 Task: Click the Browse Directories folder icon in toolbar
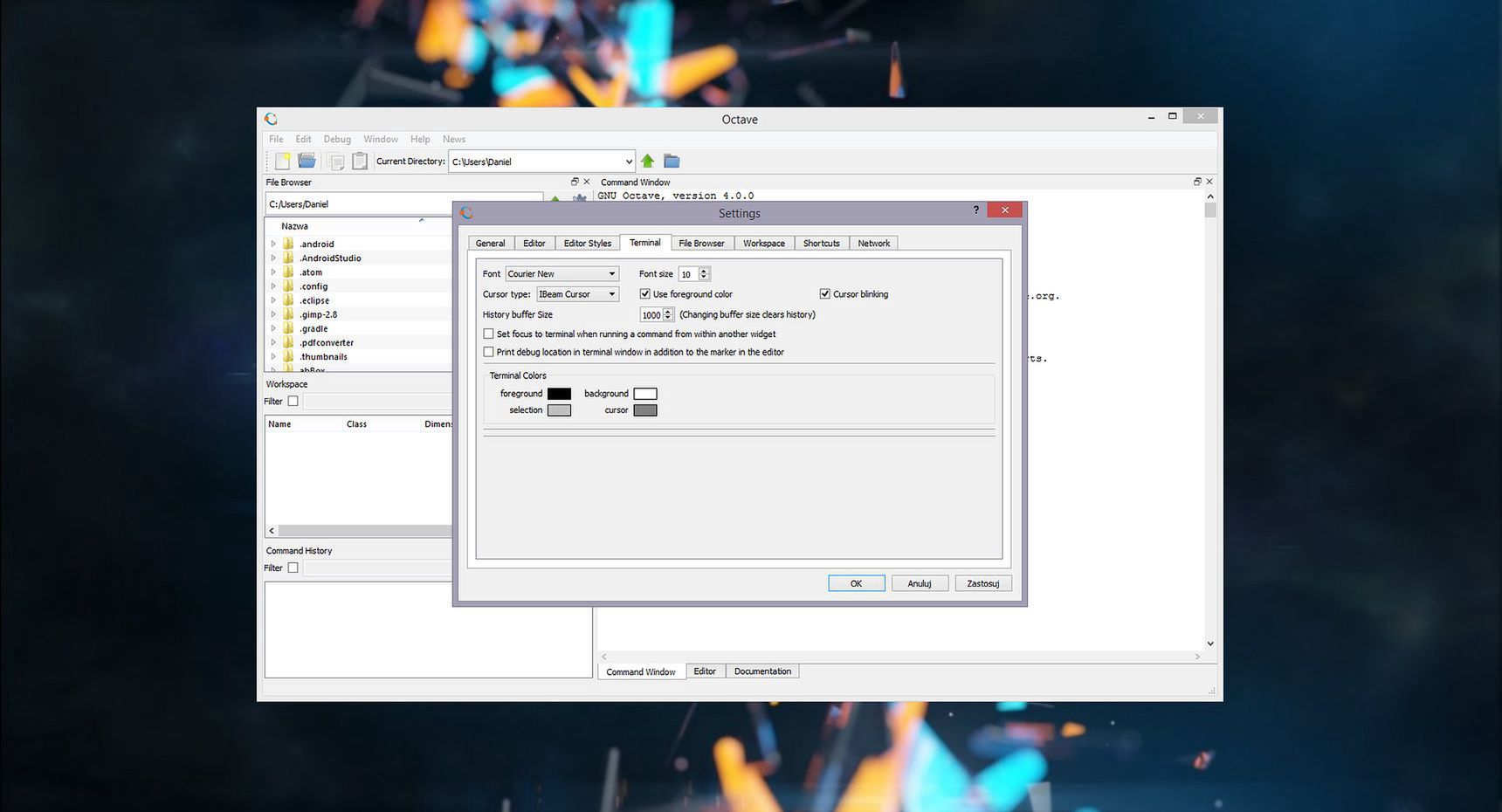point(672,161)
